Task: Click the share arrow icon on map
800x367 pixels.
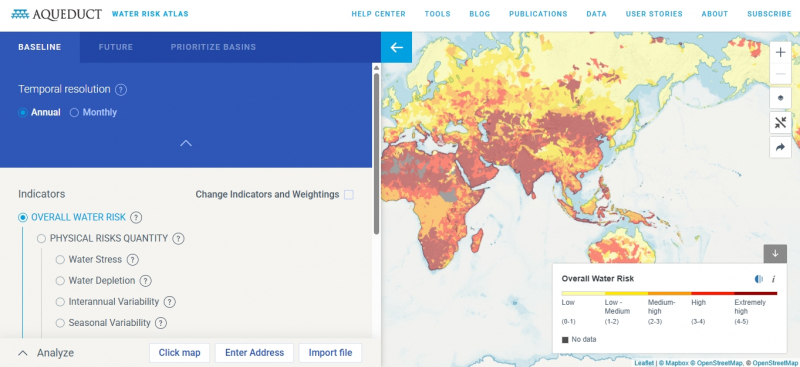Action: coord(780,147)
